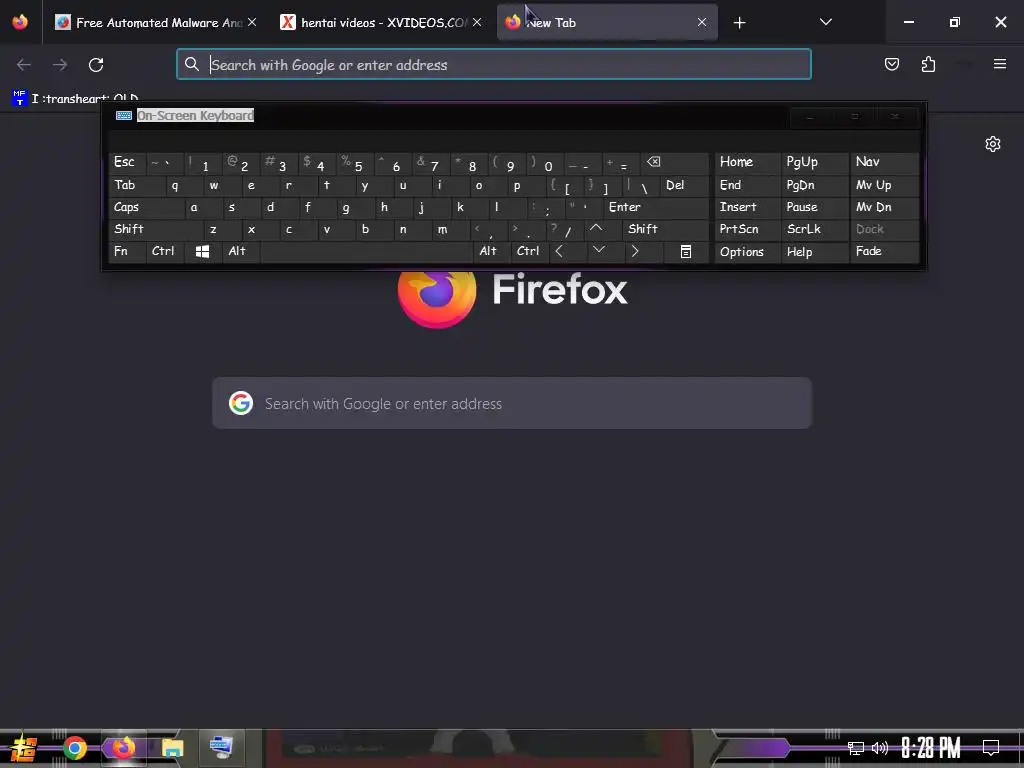
Task: List all tabs dropdown arrow
Action: click(x=825, y=22)
